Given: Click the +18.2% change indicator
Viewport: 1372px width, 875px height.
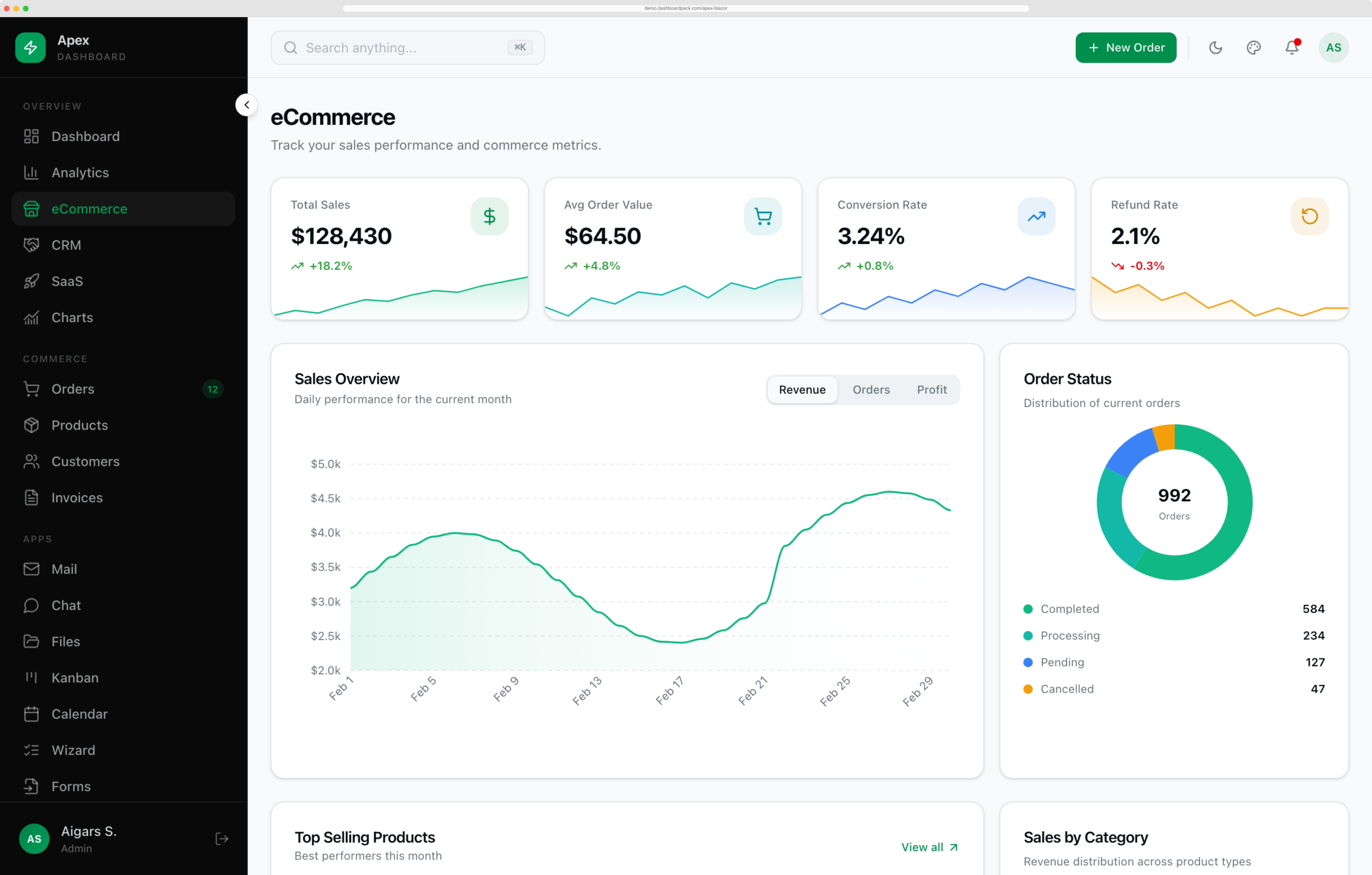Looking at the screenshot, I should [x=322, y=265].
